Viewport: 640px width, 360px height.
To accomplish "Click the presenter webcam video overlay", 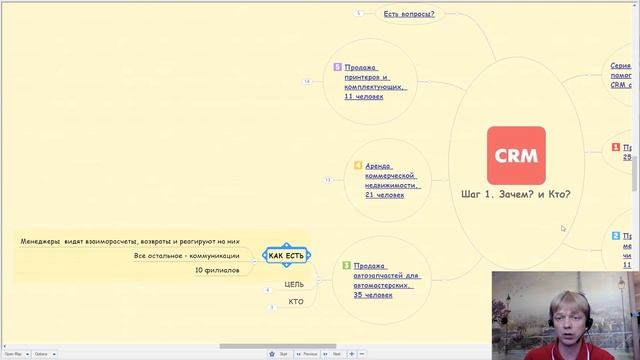I will click(566, 316).
